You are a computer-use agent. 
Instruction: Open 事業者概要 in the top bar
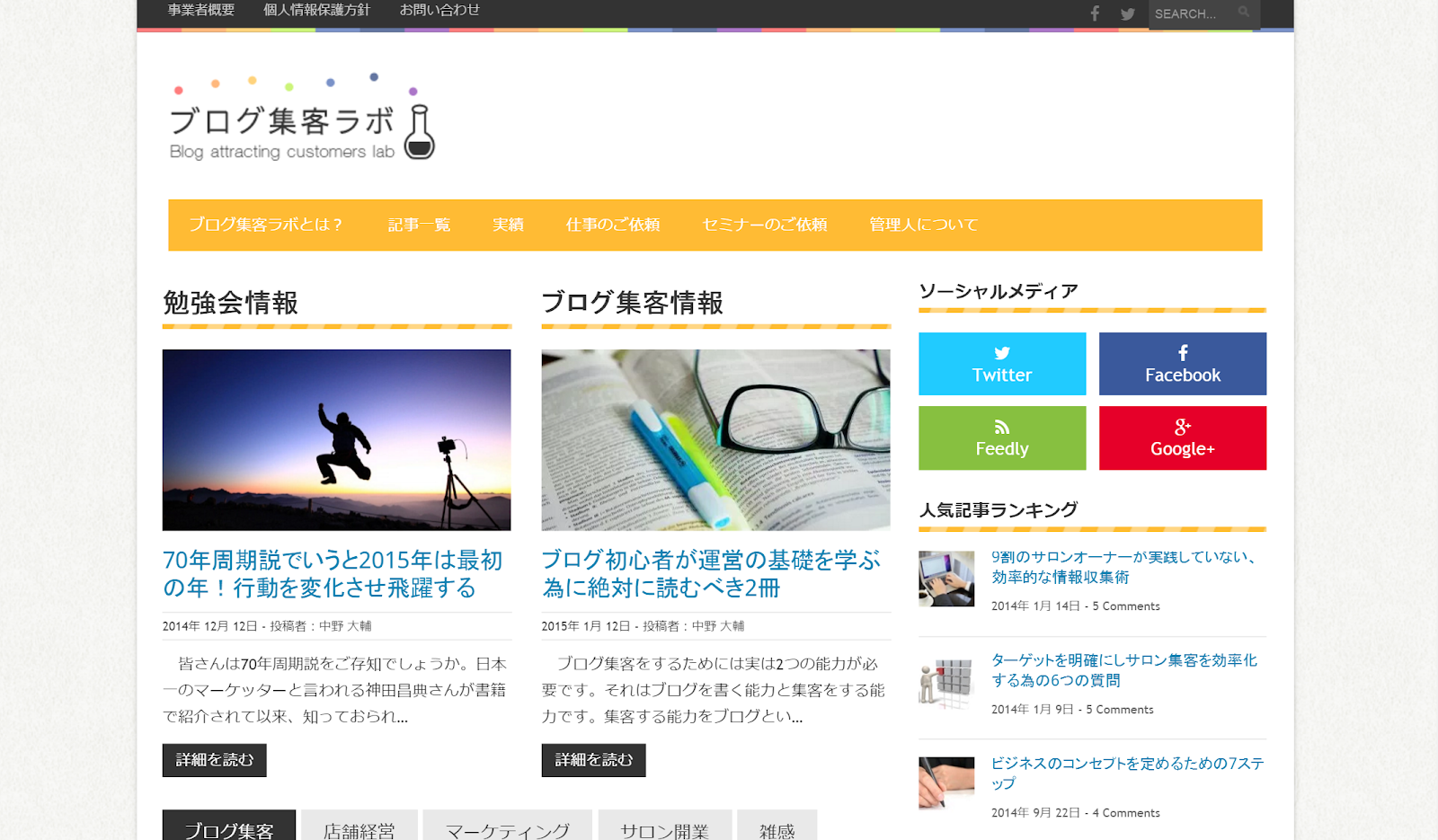[x=201, y=10]
